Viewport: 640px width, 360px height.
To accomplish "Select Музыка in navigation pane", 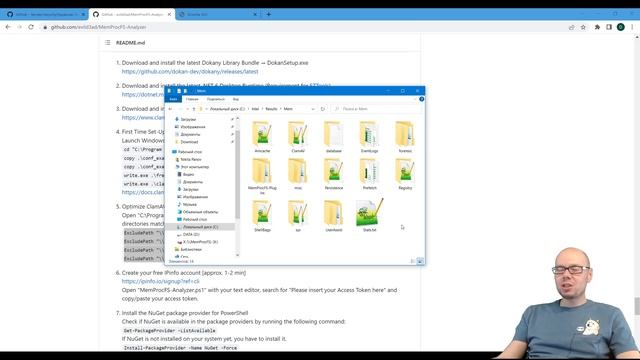I will [189, 204].
